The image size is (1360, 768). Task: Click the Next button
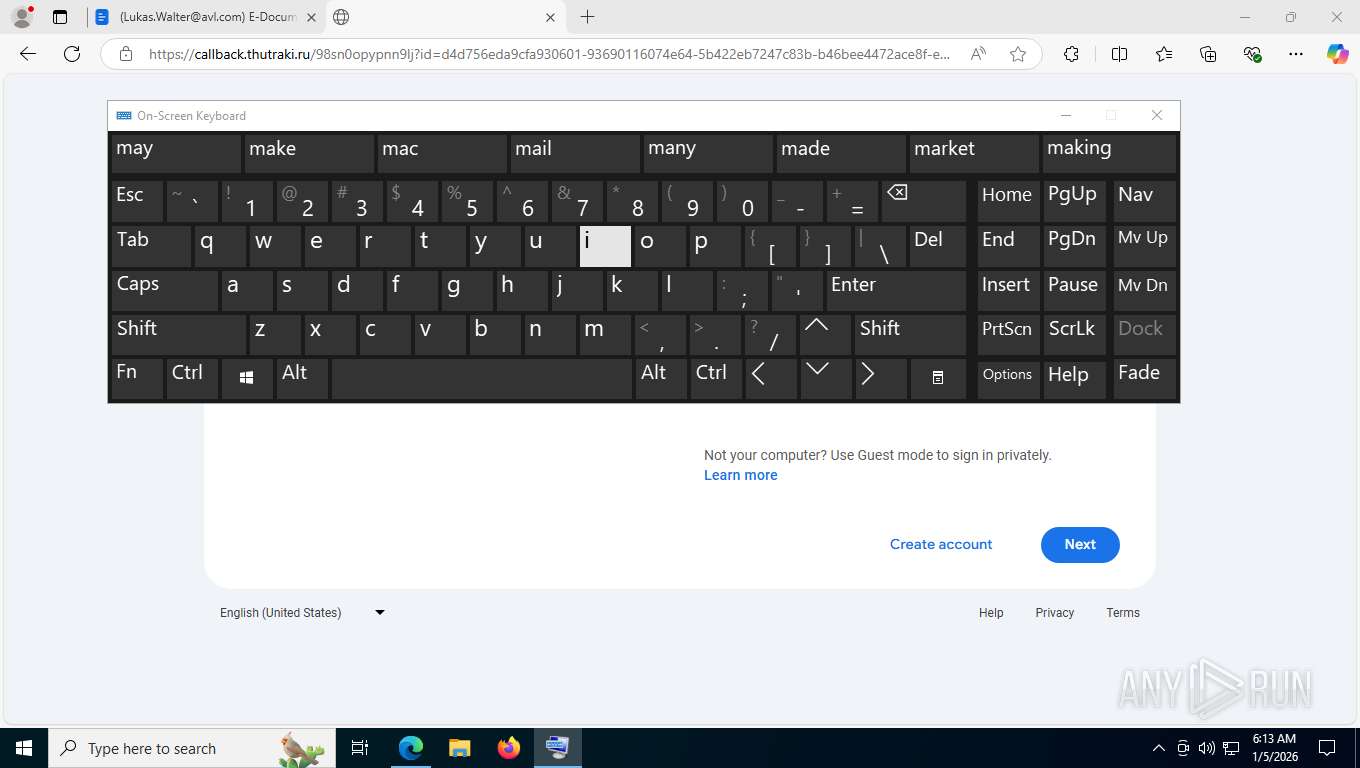pos(1080,544)
